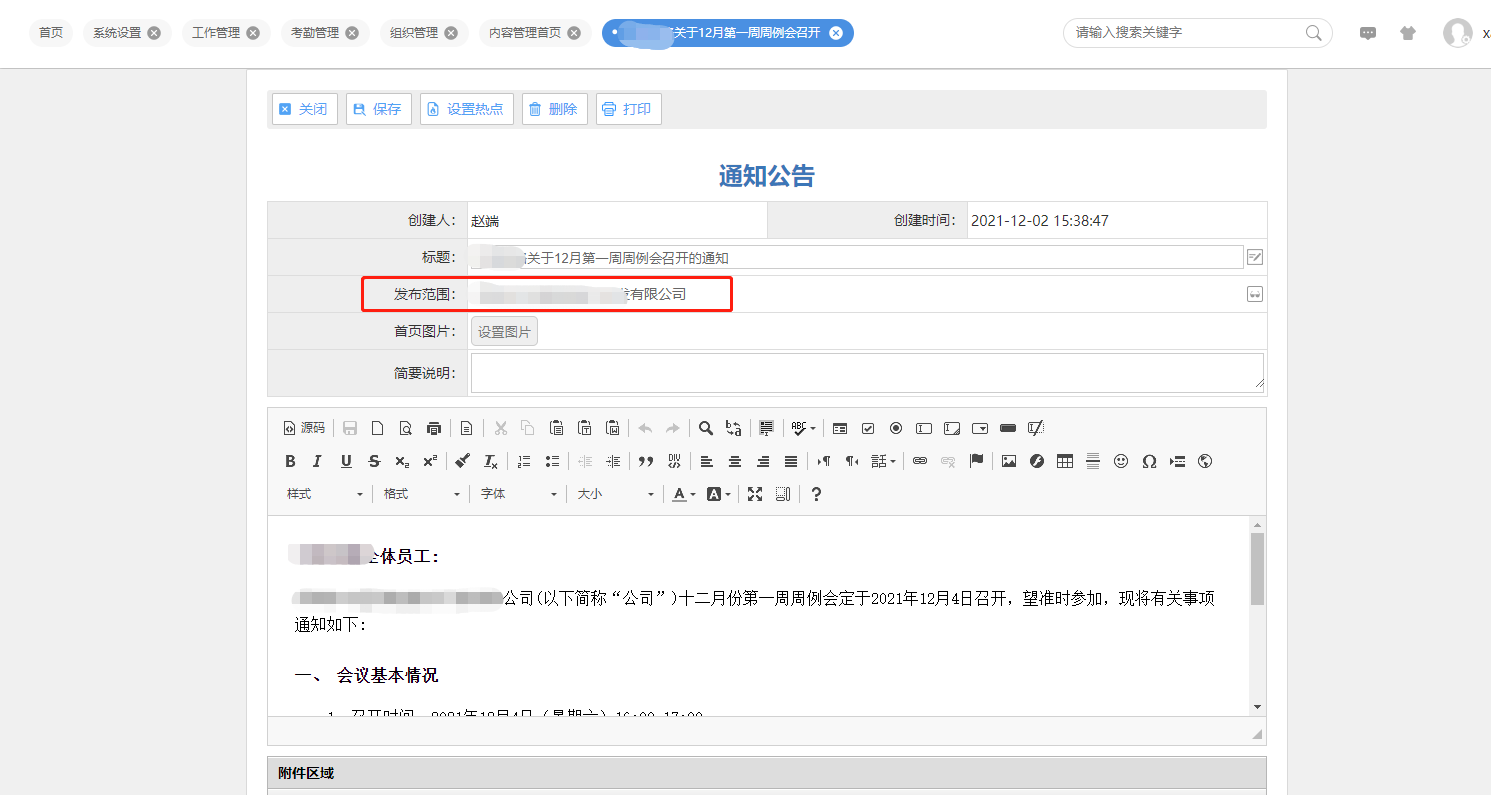This screenshot has height=795, width=1491.
Task: Toggle italic formatting
Action: (317, 461)
